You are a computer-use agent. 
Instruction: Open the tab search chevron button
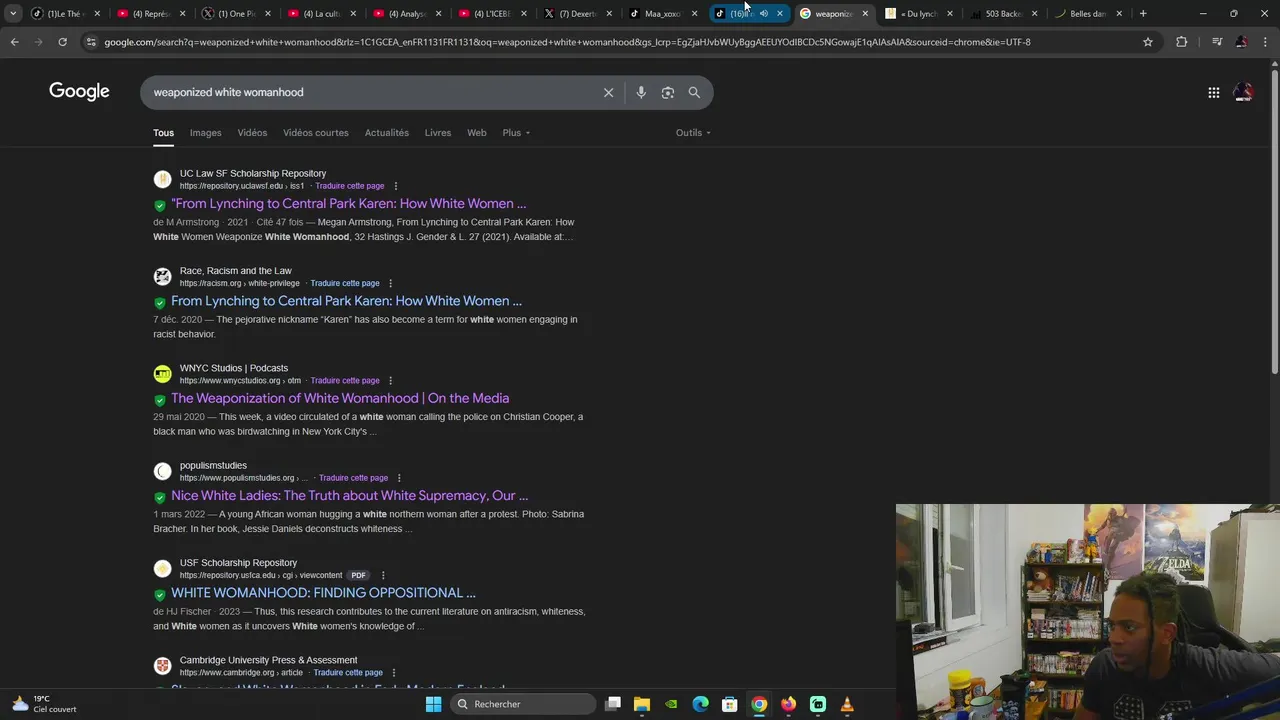tap(12, 14)
